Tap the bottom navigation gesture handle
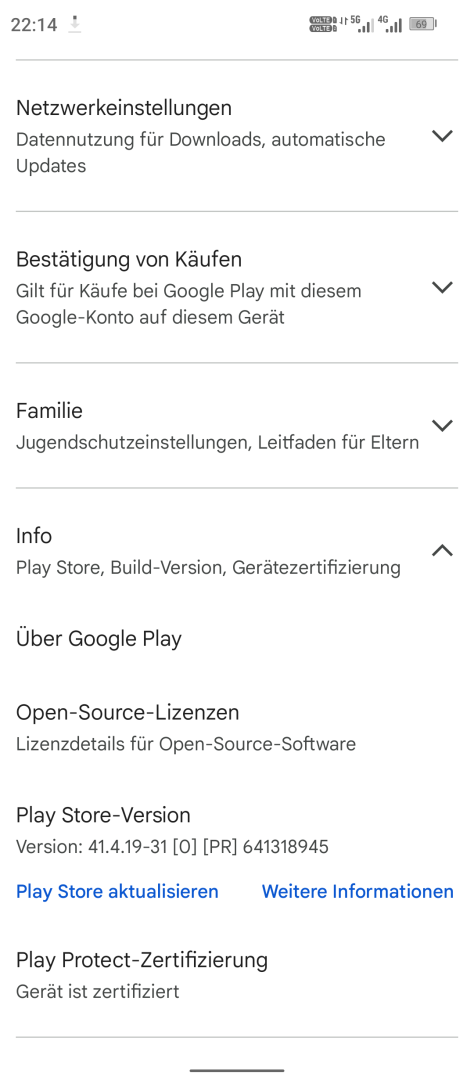 click(237, 1070)
